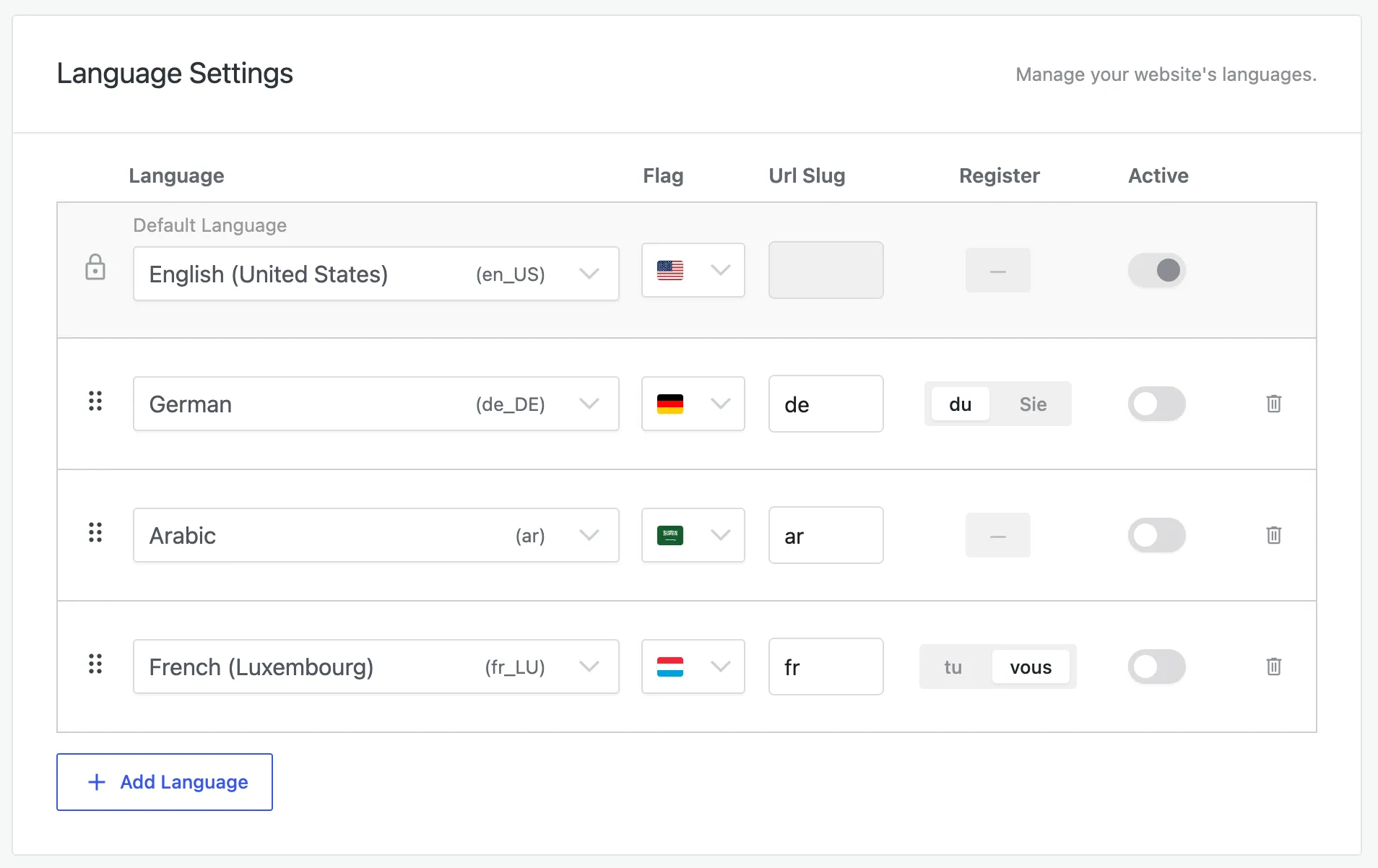Click the Add Language button
Image resolution: width=1378 pixels, height=868 pixels.
165,782
